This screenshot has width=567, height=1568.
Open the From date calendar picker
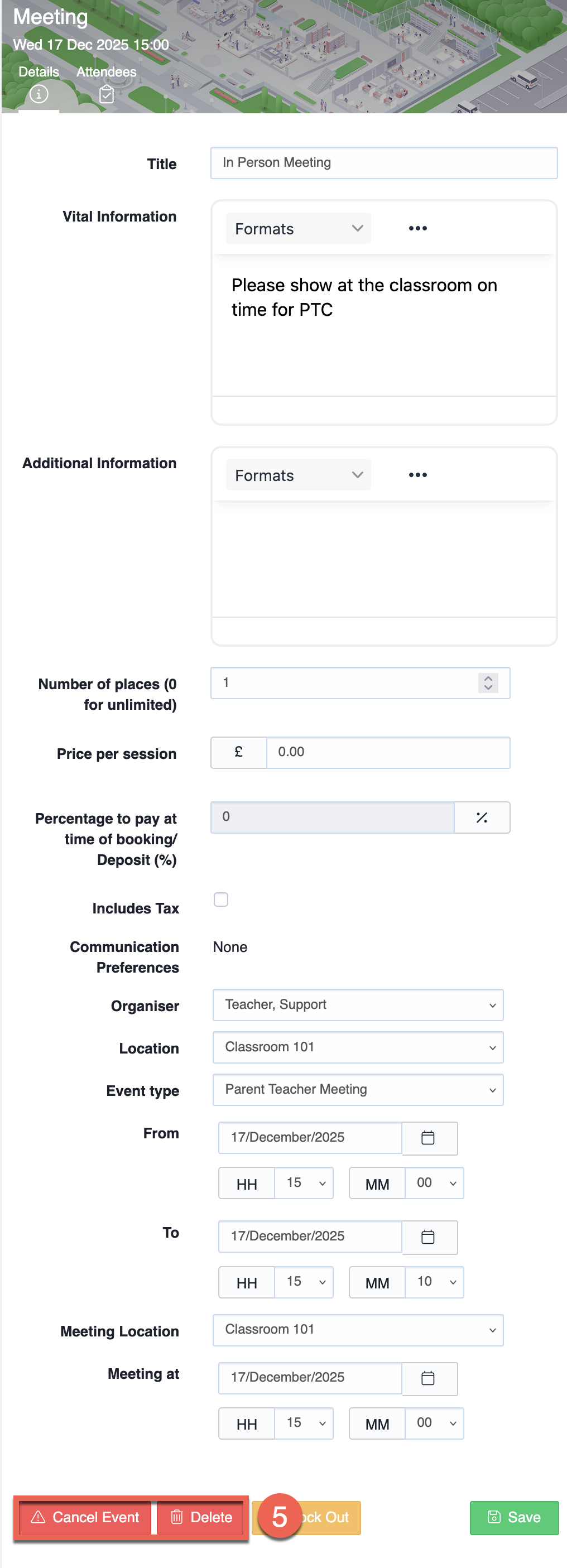(428, 1138)
